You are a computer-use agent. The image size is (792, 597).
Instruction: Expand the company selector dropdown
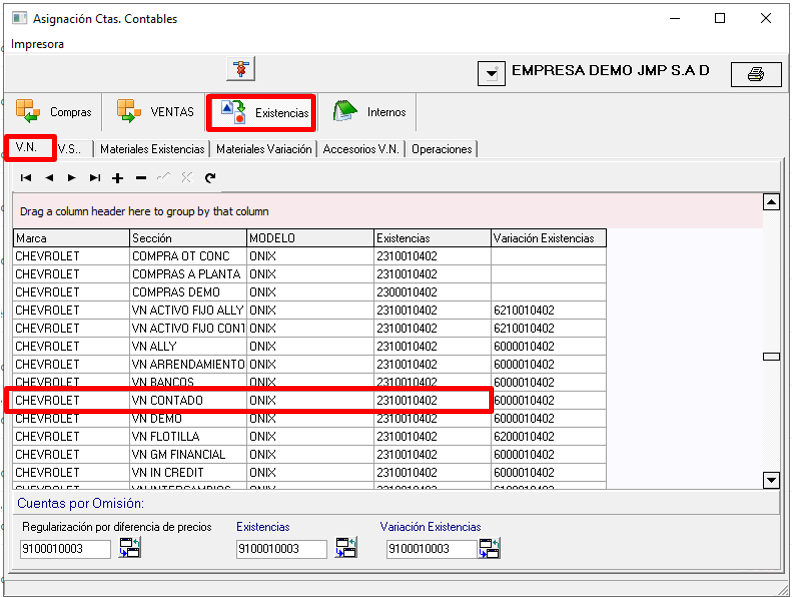pos(491,74)
